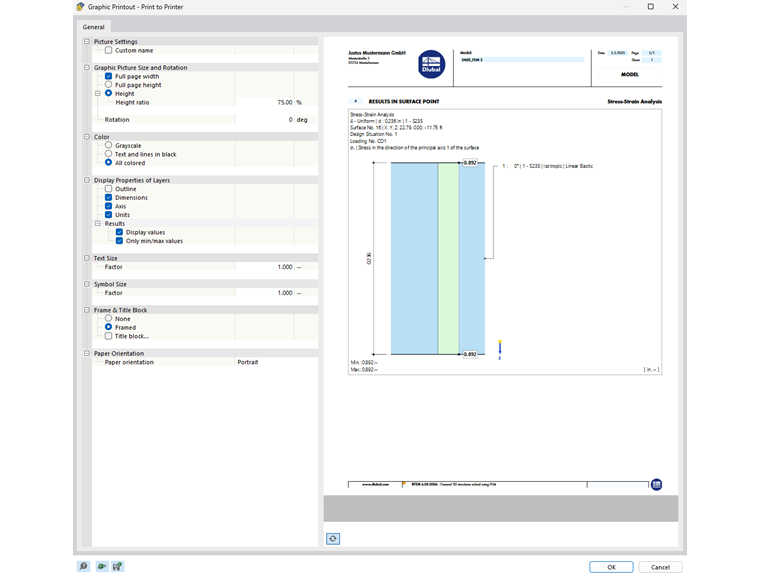Image resolution: width=760 pixels, height=577 pixels.
Task: Maximize the Graphic Printout window
Action: (x=650, y=7)
